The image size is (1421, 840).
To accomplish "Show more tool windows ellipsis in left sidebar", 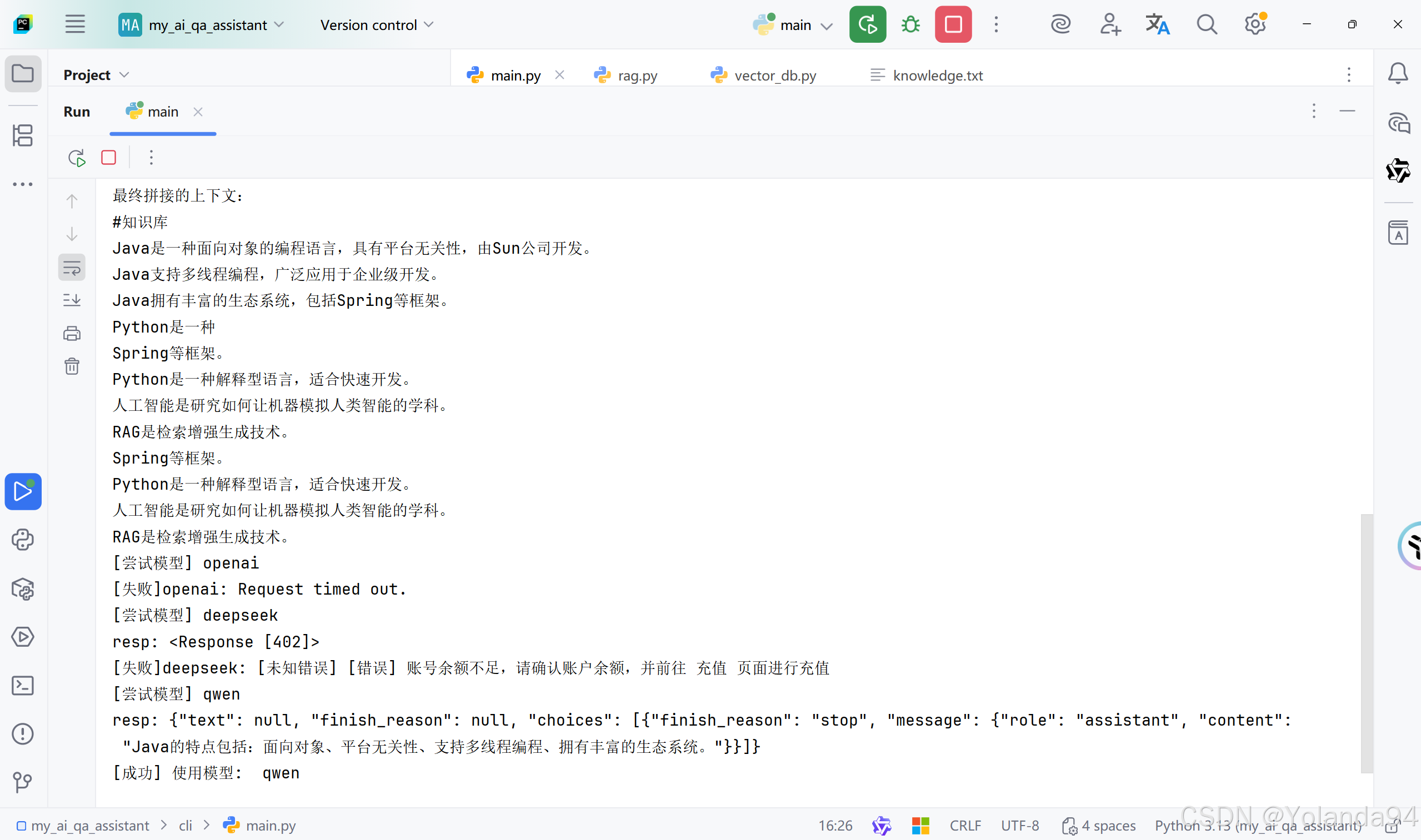I will pos(23,184).
